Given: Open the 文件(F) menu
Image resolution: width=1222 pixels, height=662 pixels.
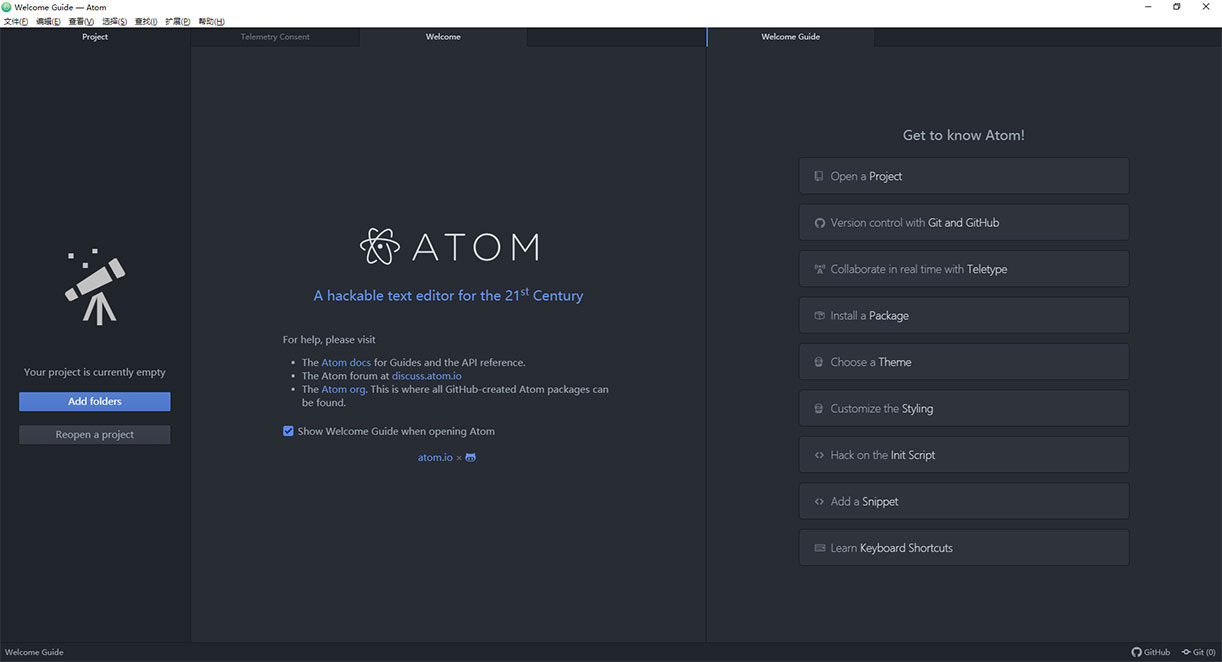Looking at the screenshot, I should tap(15, 21).
